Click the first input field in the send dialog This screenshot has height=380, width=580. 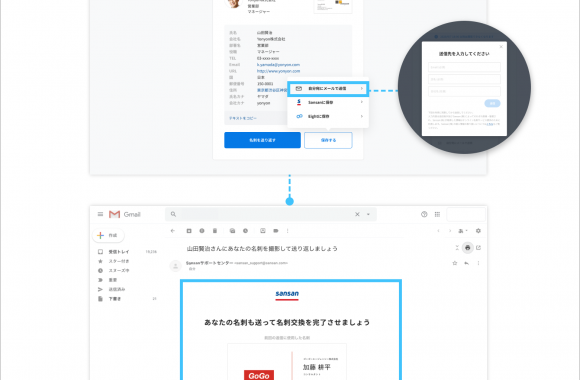tap(464, 67)
